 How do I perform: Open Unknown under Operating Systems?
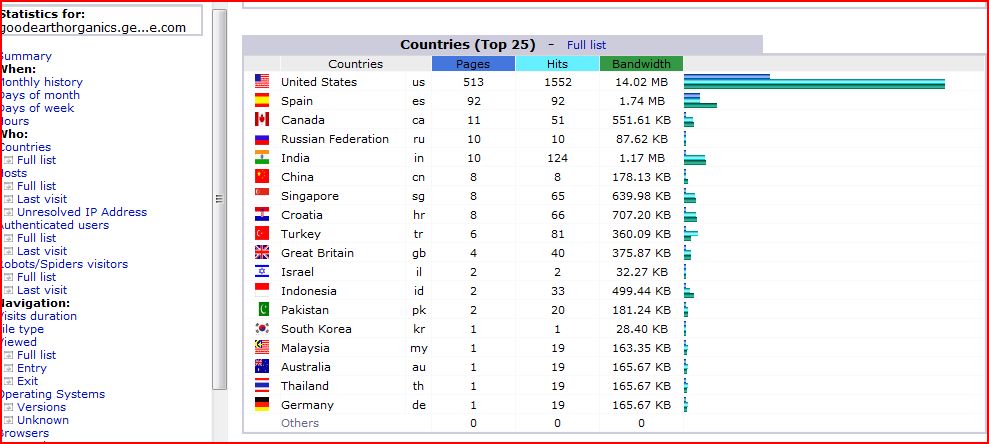click(43, 420)
